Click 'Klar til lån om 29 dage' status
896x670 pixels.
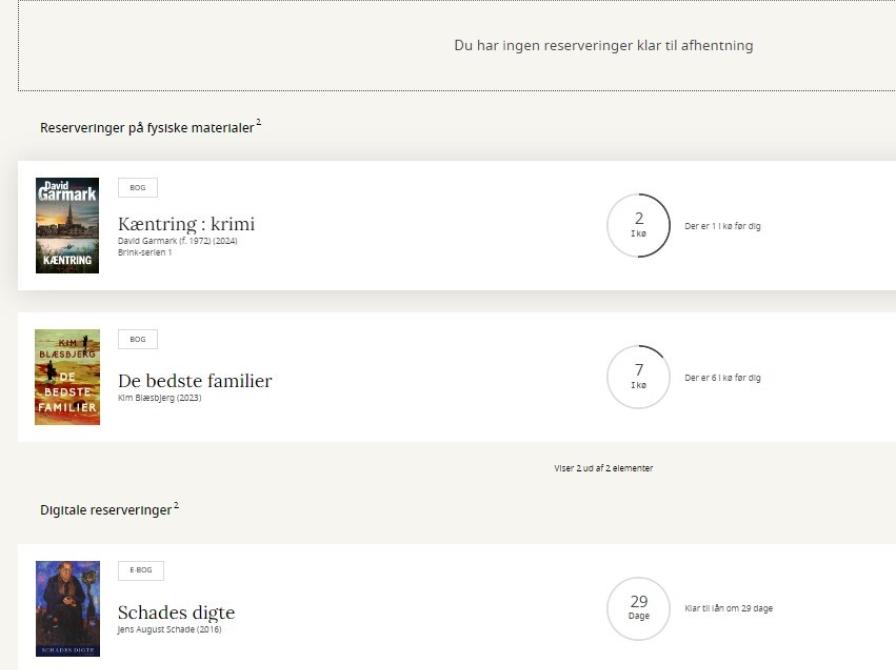point(728,609)
